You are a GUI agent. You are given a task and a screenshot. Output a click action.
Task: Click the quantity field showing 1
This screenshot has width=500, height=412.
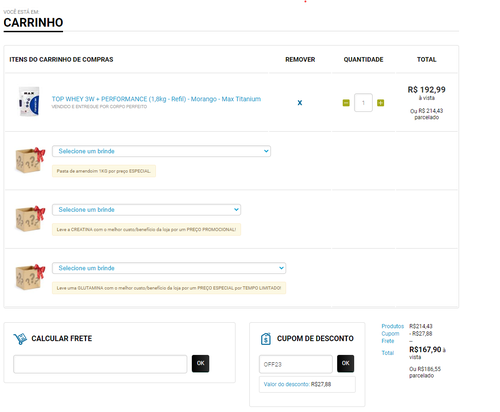(363, 103)
